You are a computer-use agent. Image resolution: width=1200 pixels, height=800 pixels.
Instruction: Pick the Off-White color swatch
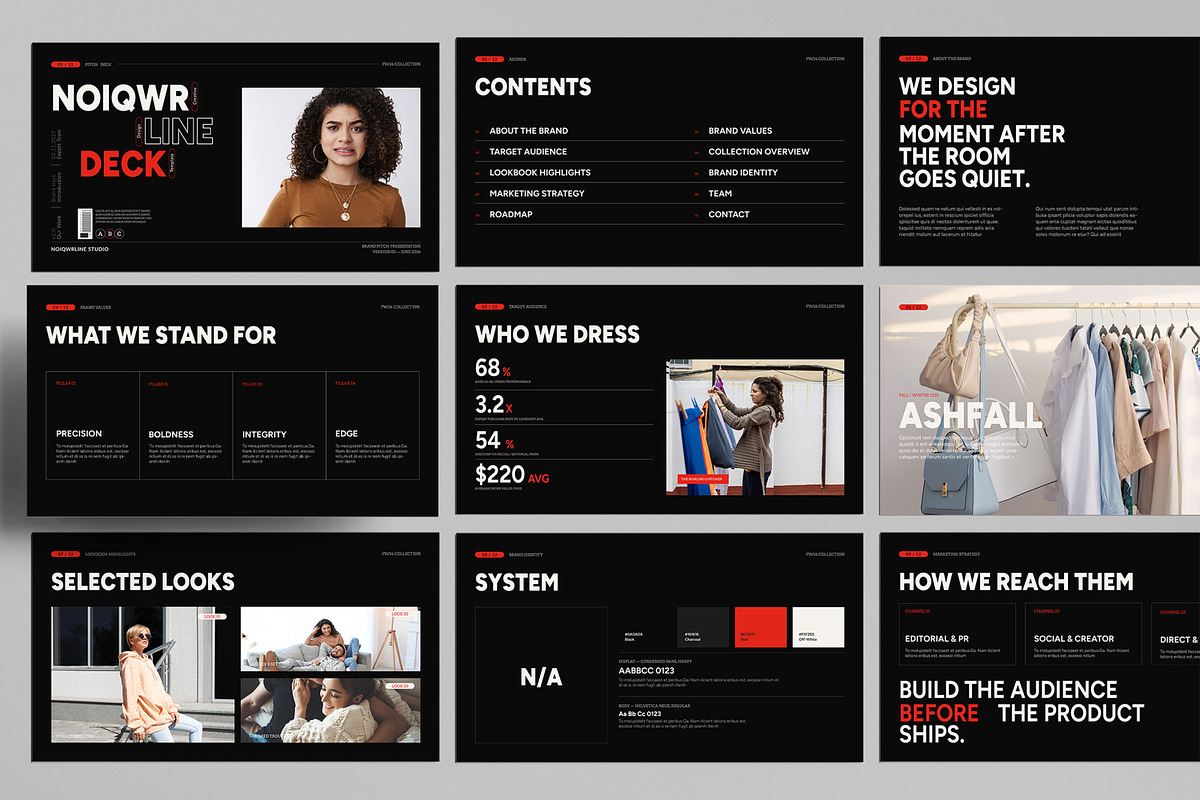pos(818,627)
